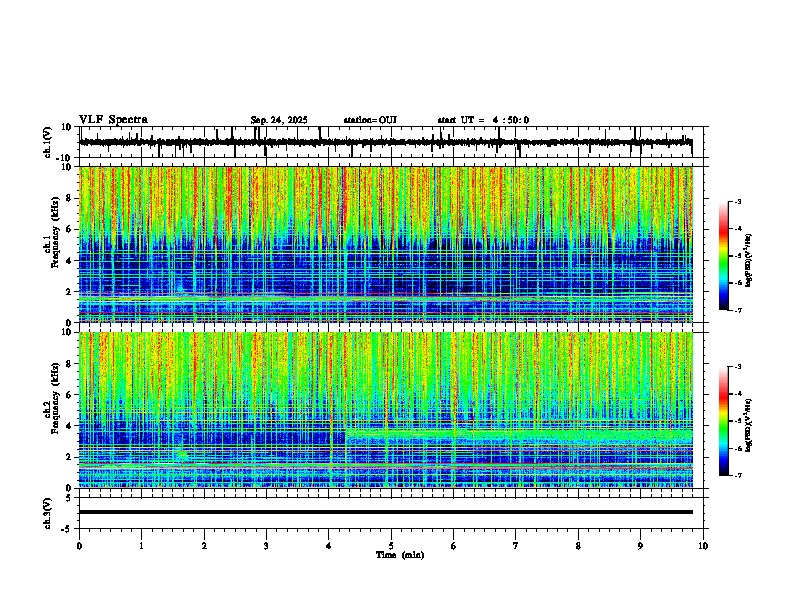Click the ch.2 color scale bar
The image size is (792, 612).
pyautogui.click(x=724, y=421)
